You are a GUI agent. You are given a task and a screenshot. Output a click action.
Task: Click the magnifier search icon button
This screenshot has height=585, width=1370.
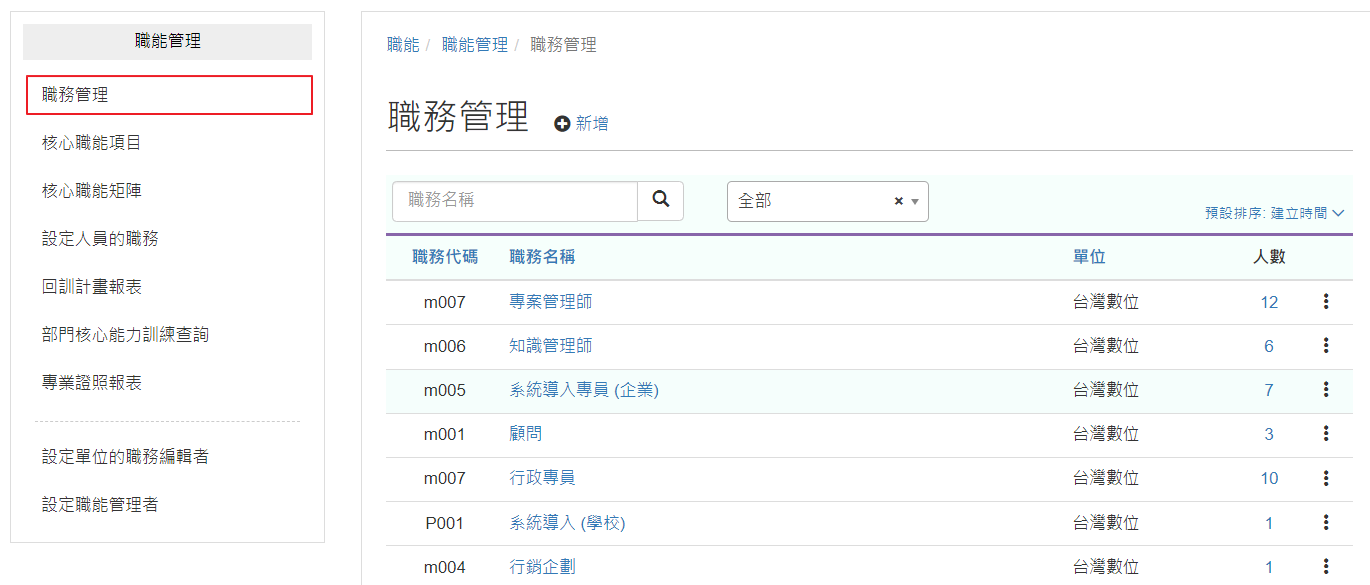661,200
